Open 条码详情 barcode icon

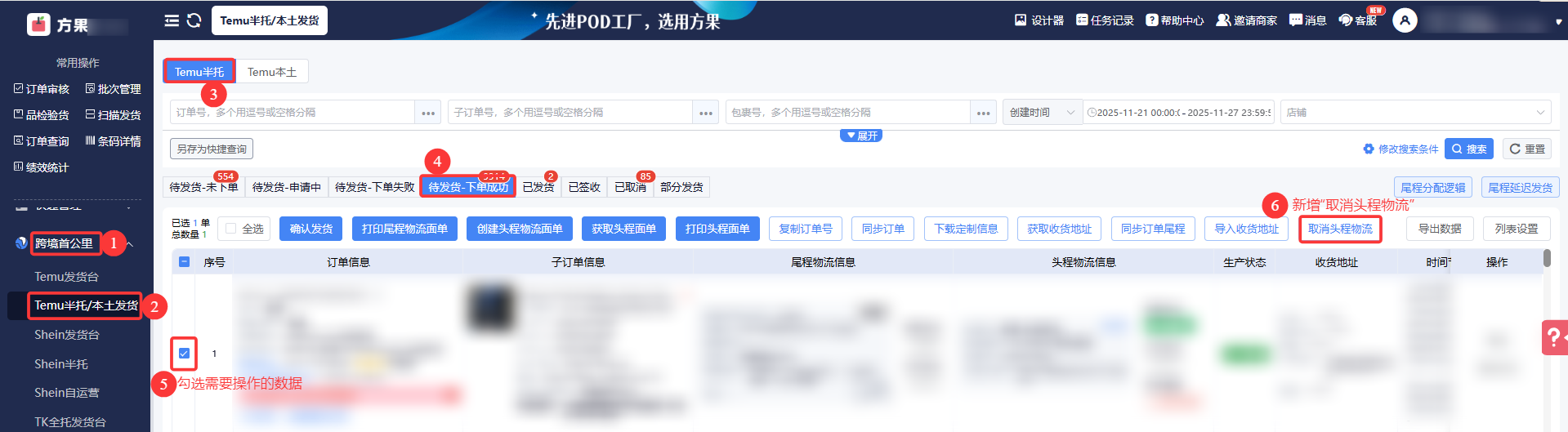[x=90, y=140]
